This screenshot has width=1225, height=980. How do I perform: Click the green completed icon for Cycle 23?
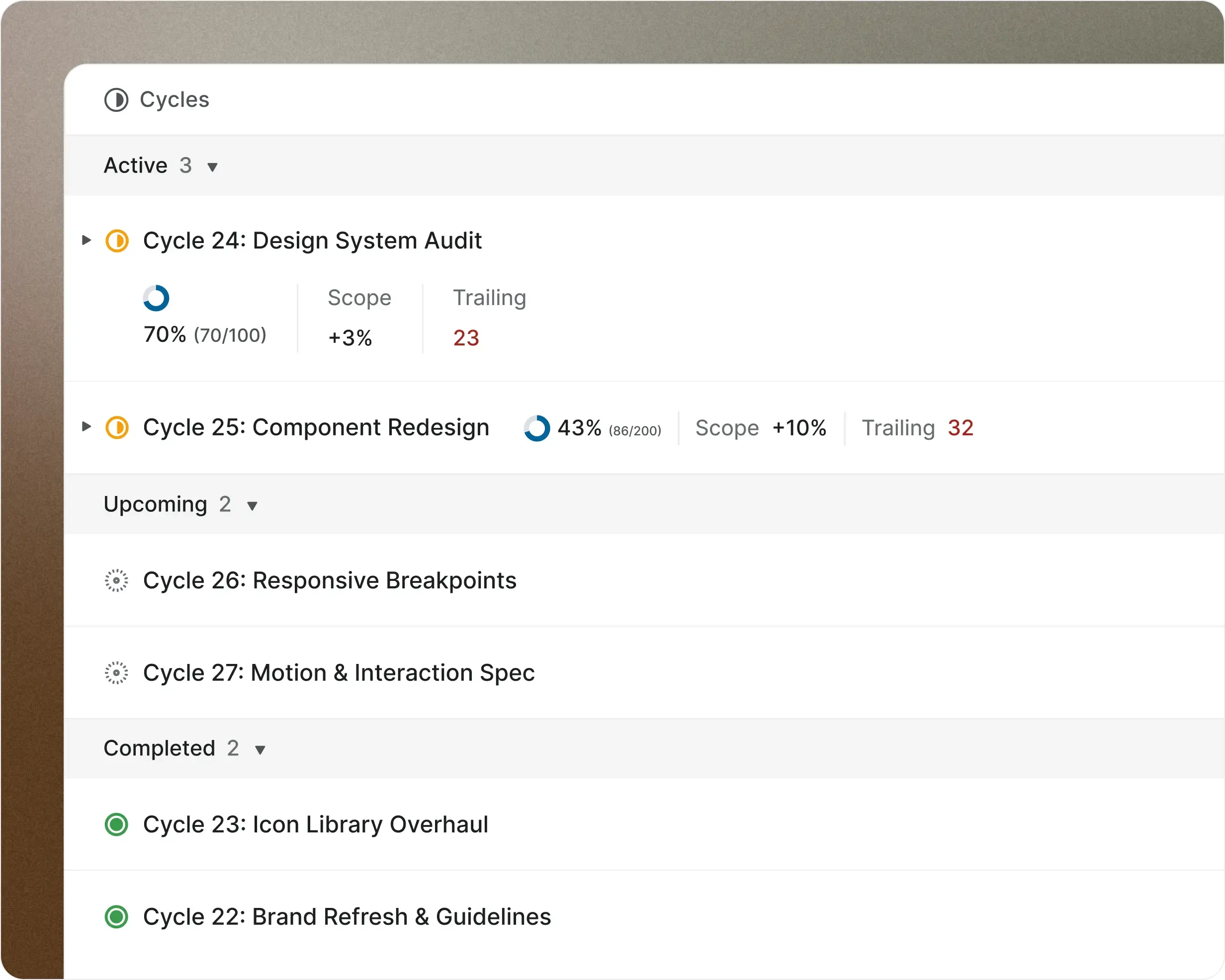tap(116, 825)
